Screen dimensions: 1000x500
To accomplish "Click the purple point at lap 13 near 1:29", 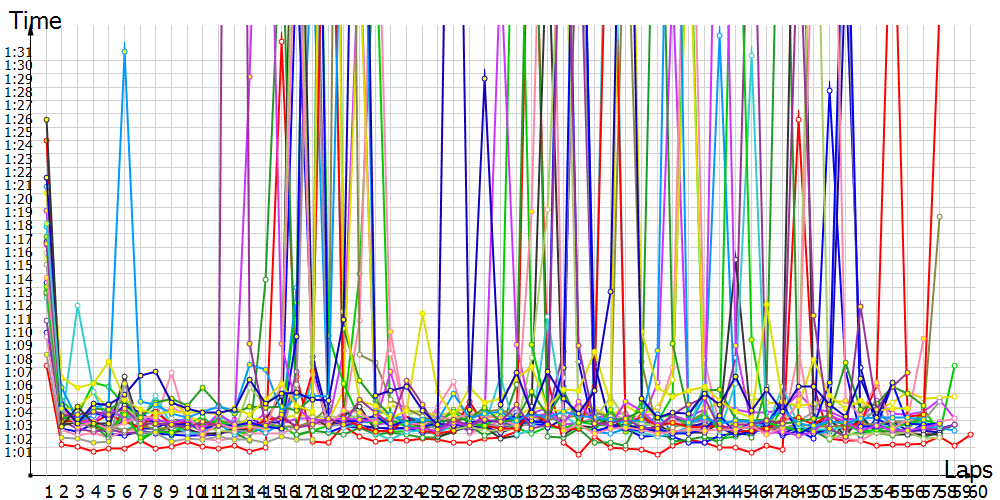I will [250, 77].
